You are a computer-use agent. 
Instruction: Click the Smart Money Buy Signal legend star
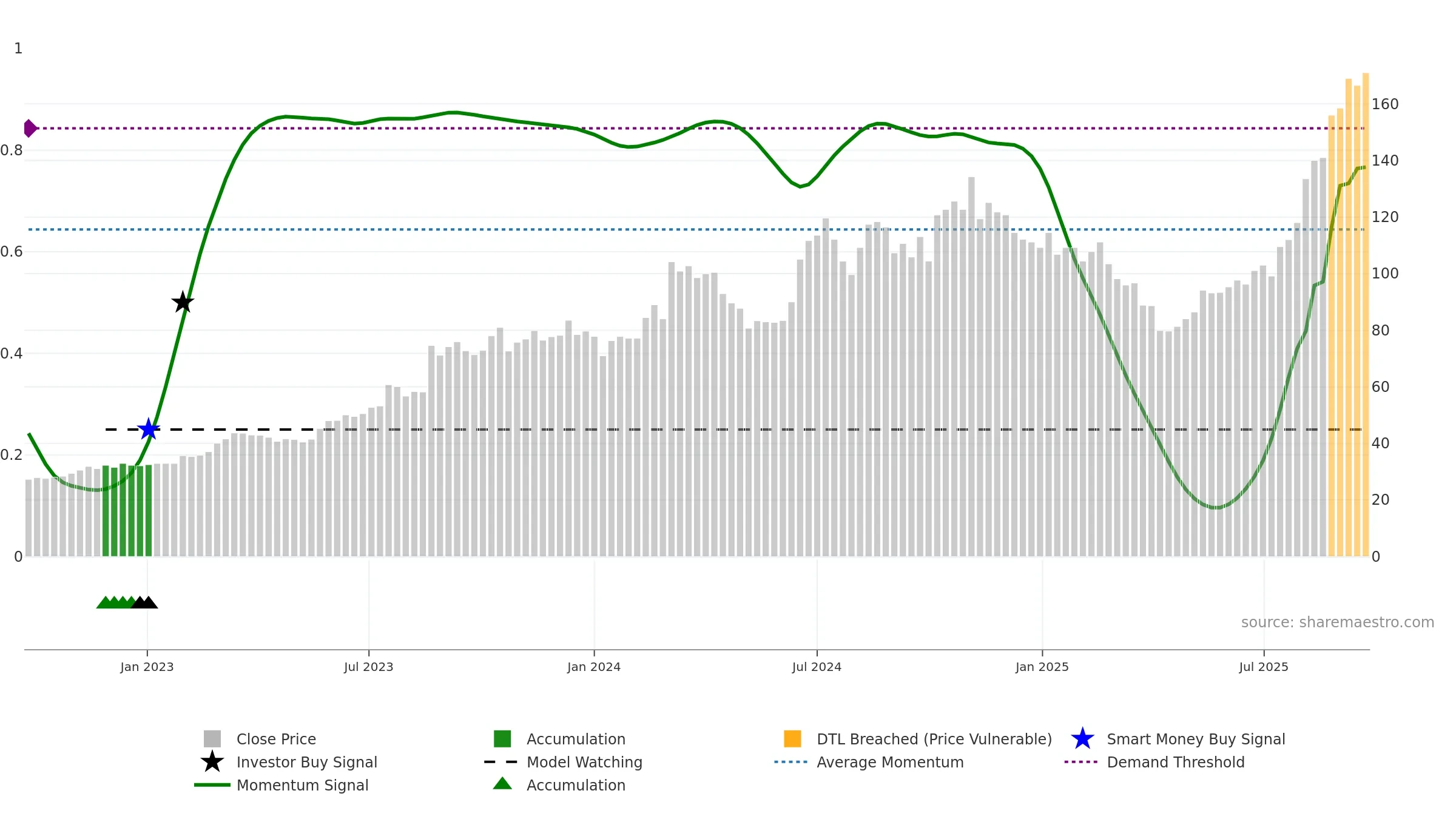point(1082,738)
